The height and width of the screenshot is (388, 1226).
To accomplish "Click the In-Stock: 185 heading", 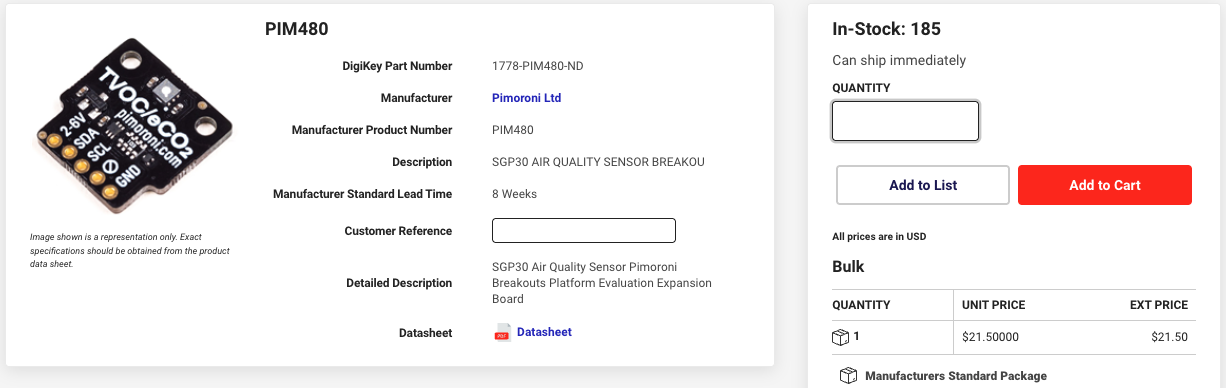I will point(887,29).
